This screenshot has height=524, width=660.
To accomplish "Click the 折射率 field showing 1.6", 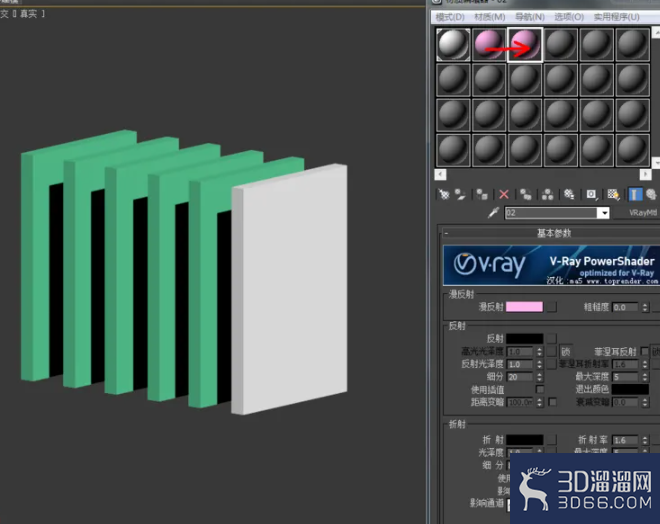I will (x=625, y=440).
